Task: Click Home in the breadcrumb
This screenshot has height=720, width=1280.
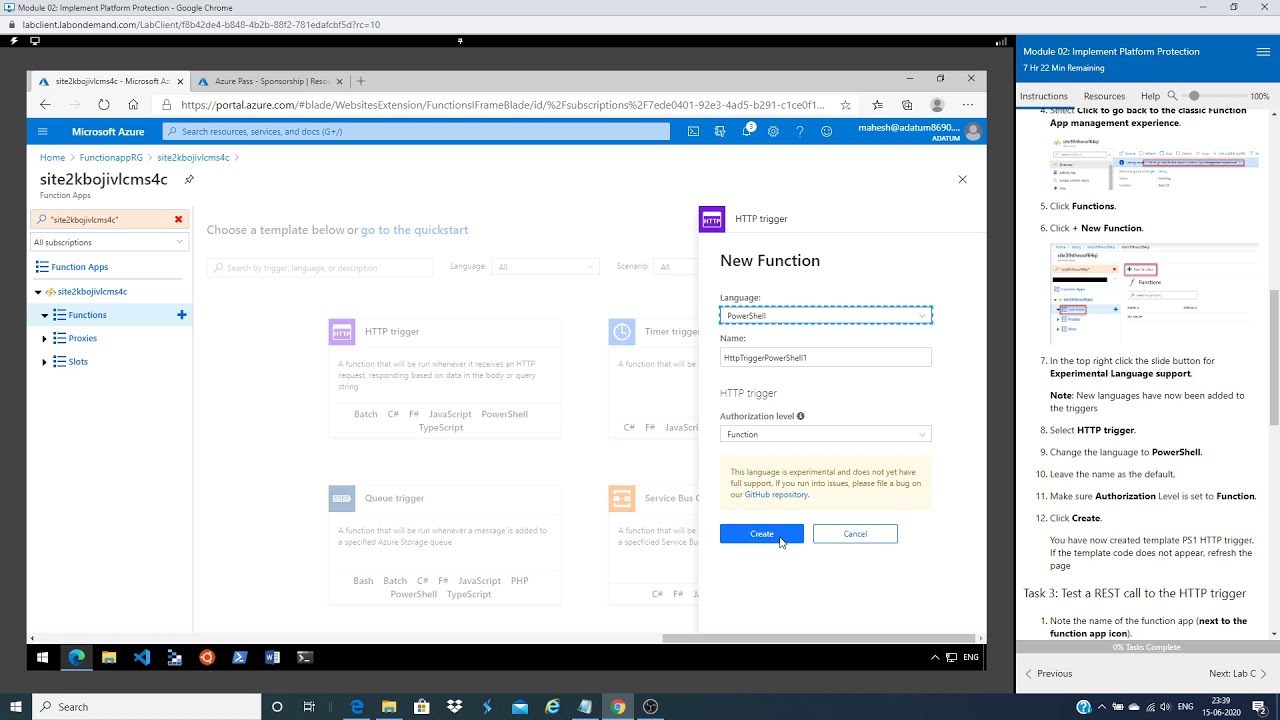Action: pos(52,158)
